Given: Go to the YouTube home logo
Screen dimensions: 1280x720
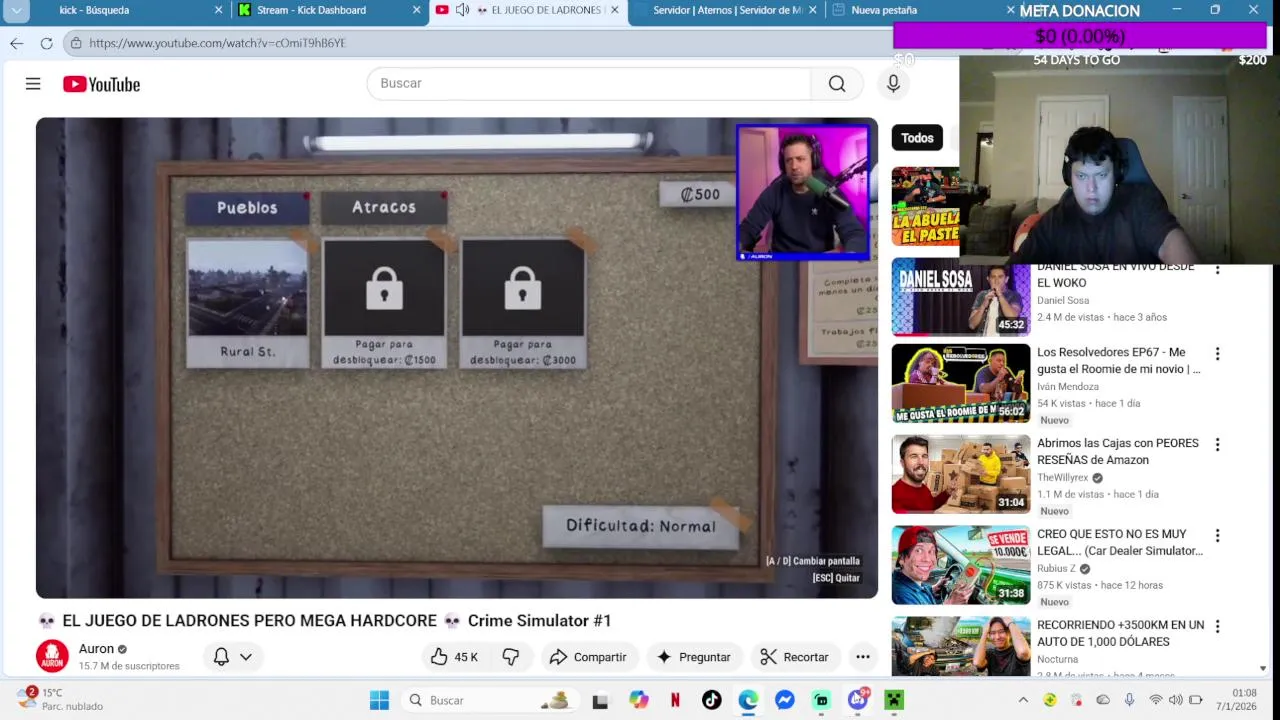Looking at the screenshot, I should tap(101, 84).
